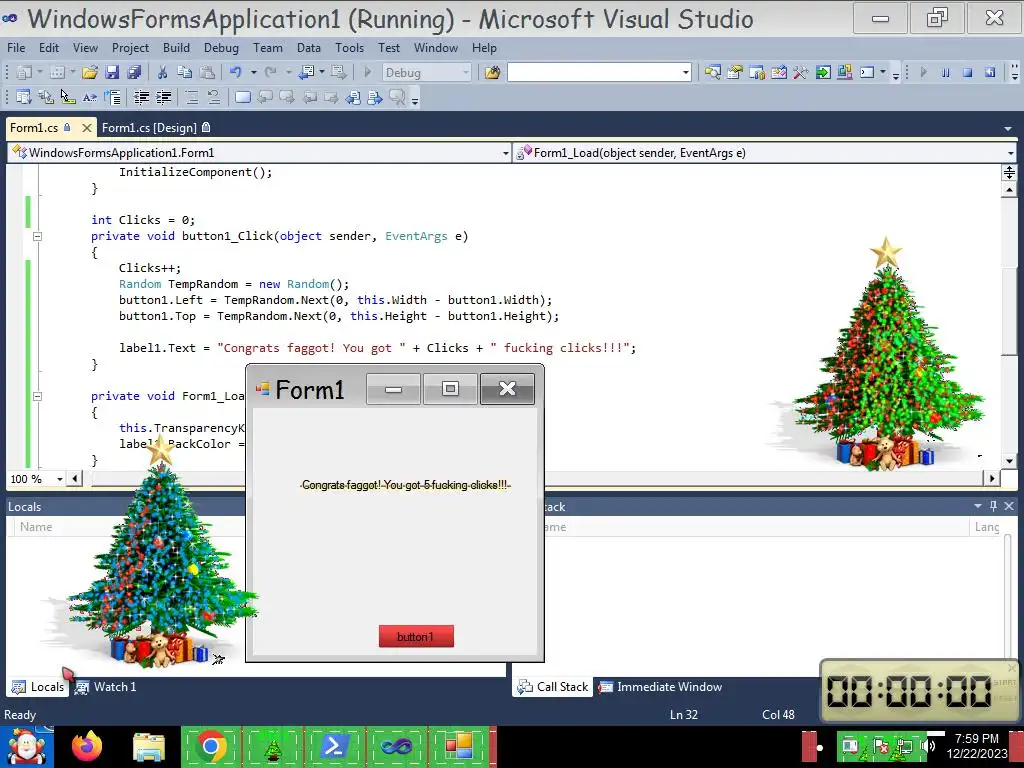Click the Display Quick Info icon
1024x768 pixels.
pos(67,97)
